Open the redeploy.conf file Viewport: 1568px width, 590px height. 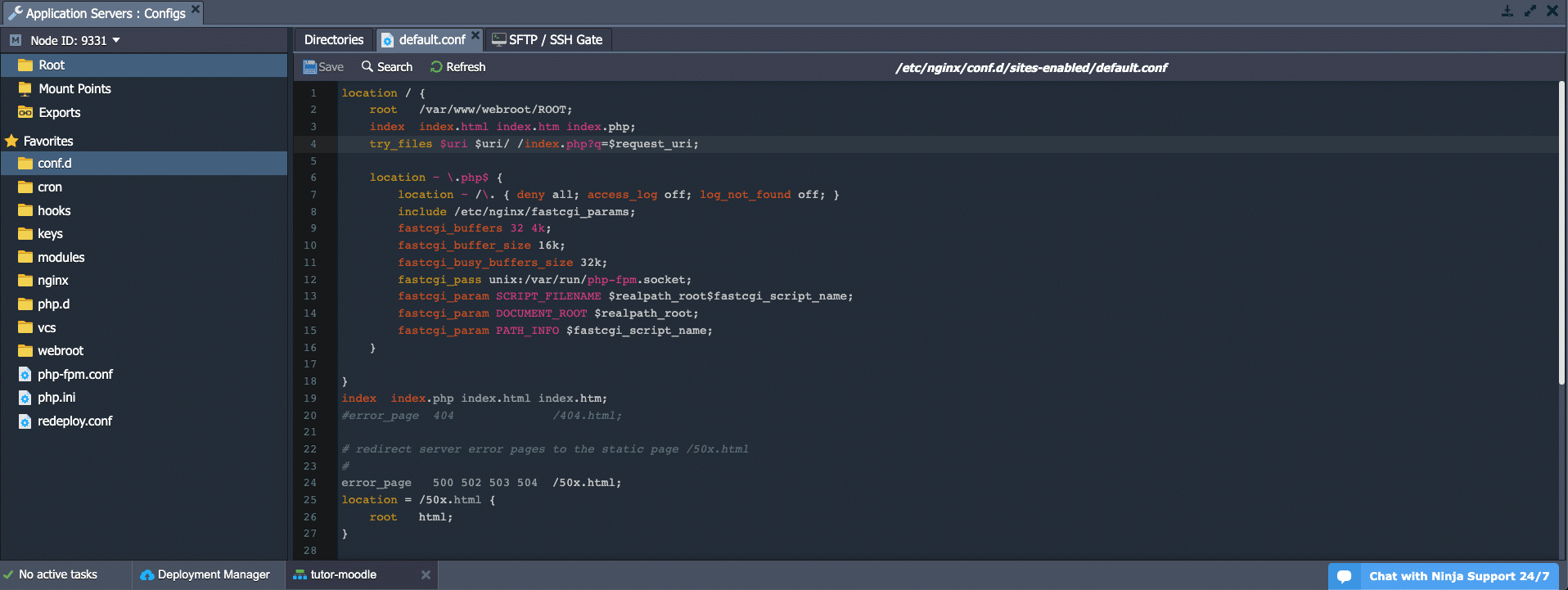coord(74,421)
